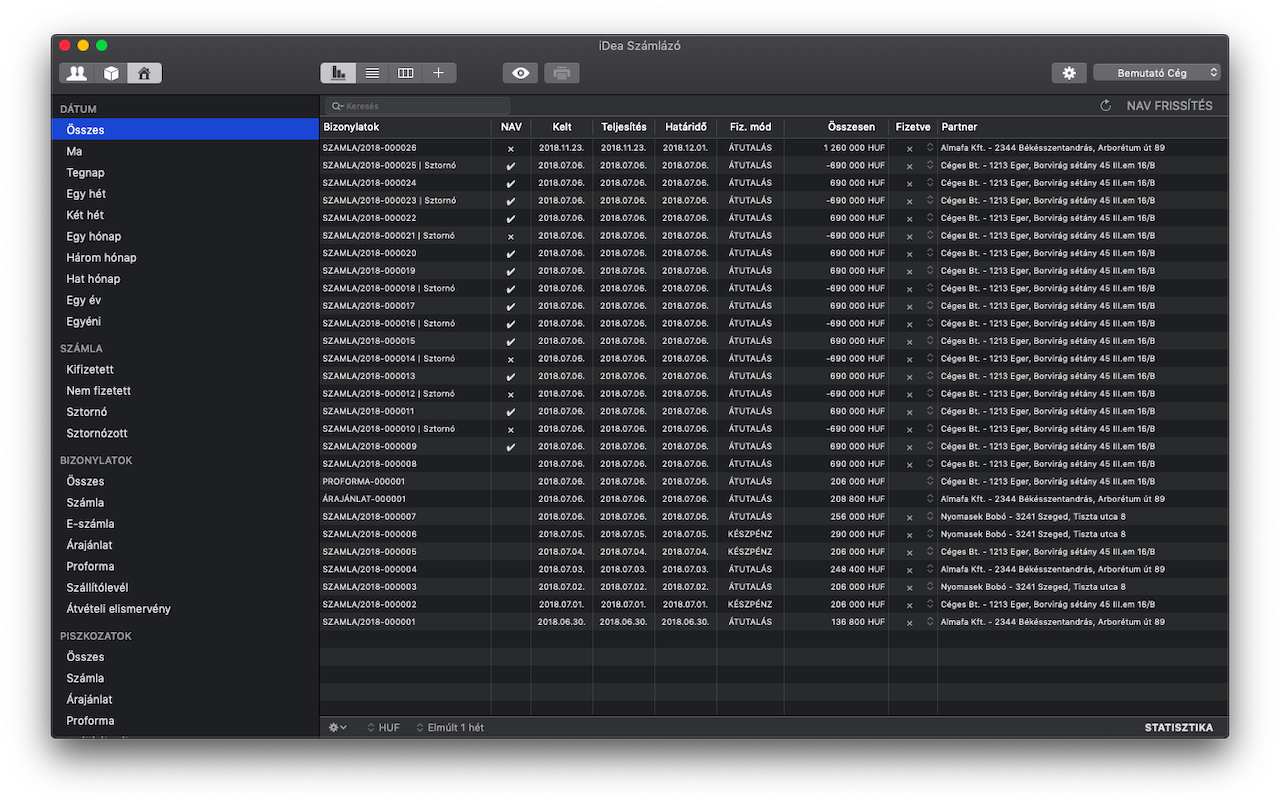Select Átvételi elismervény in sidebar

coord(185,609)
